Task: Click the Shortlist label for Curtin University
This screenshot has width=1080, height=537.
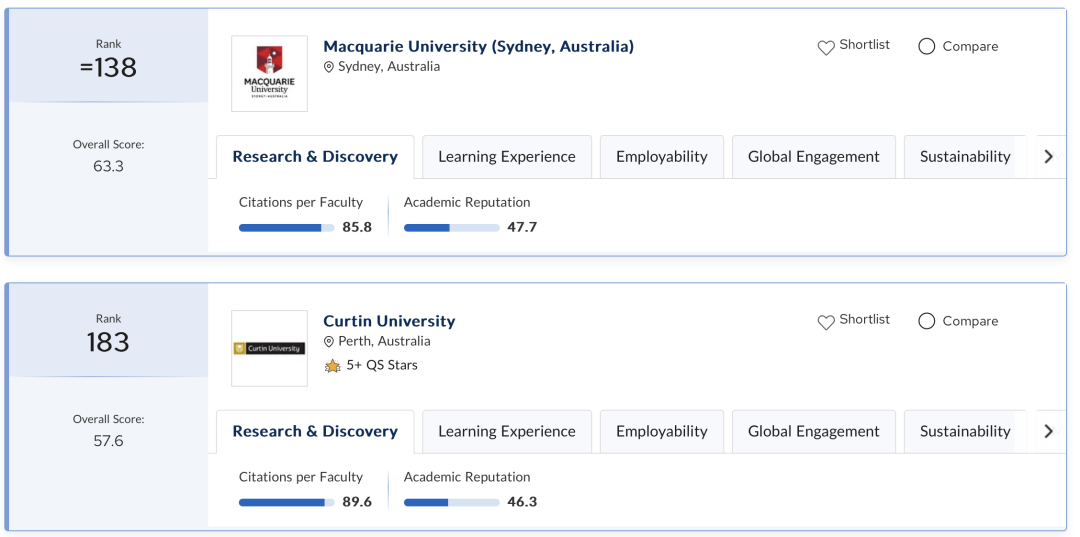Action: click(864, 319)
